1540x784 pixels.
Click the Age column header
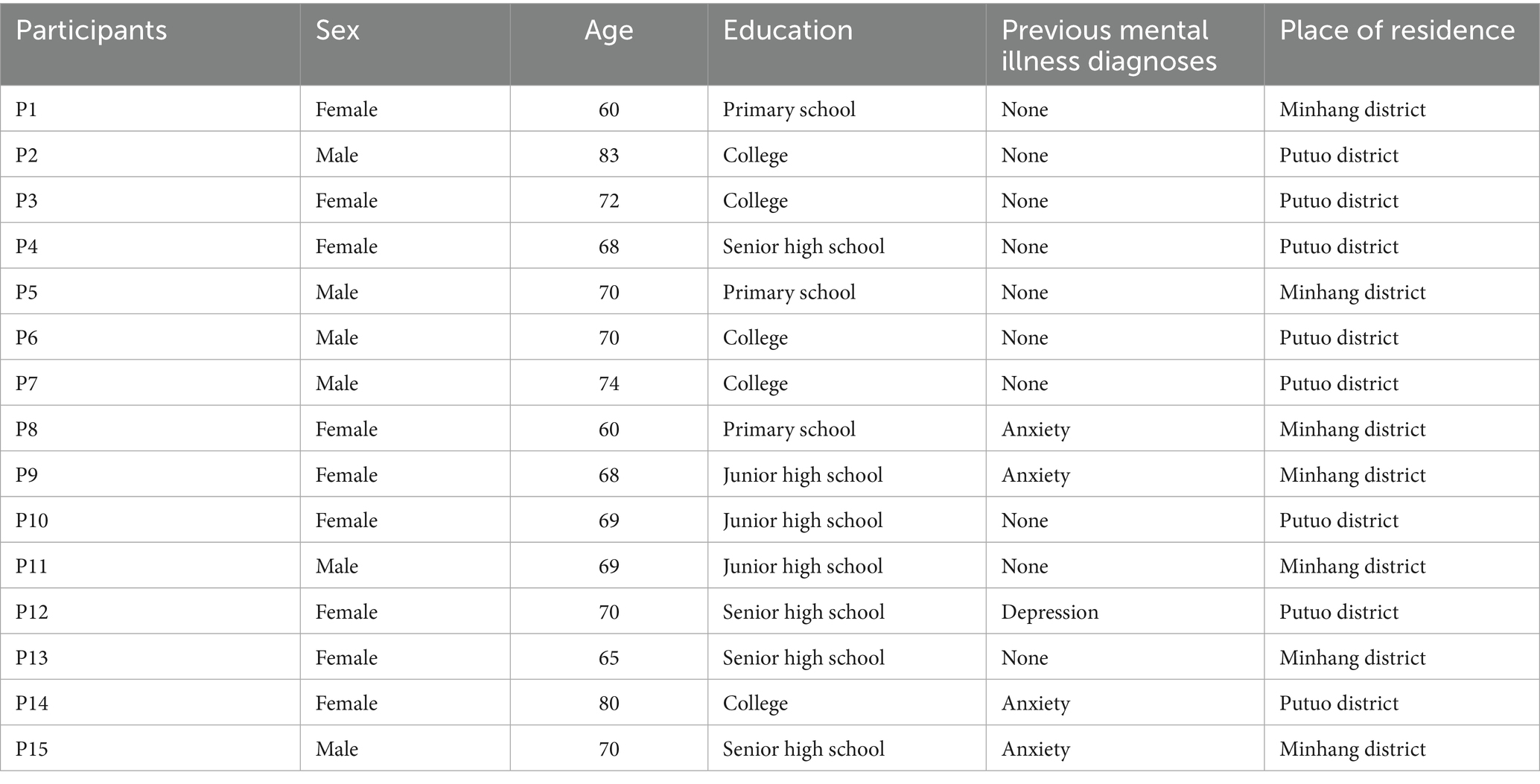click(x=608, y=31)
